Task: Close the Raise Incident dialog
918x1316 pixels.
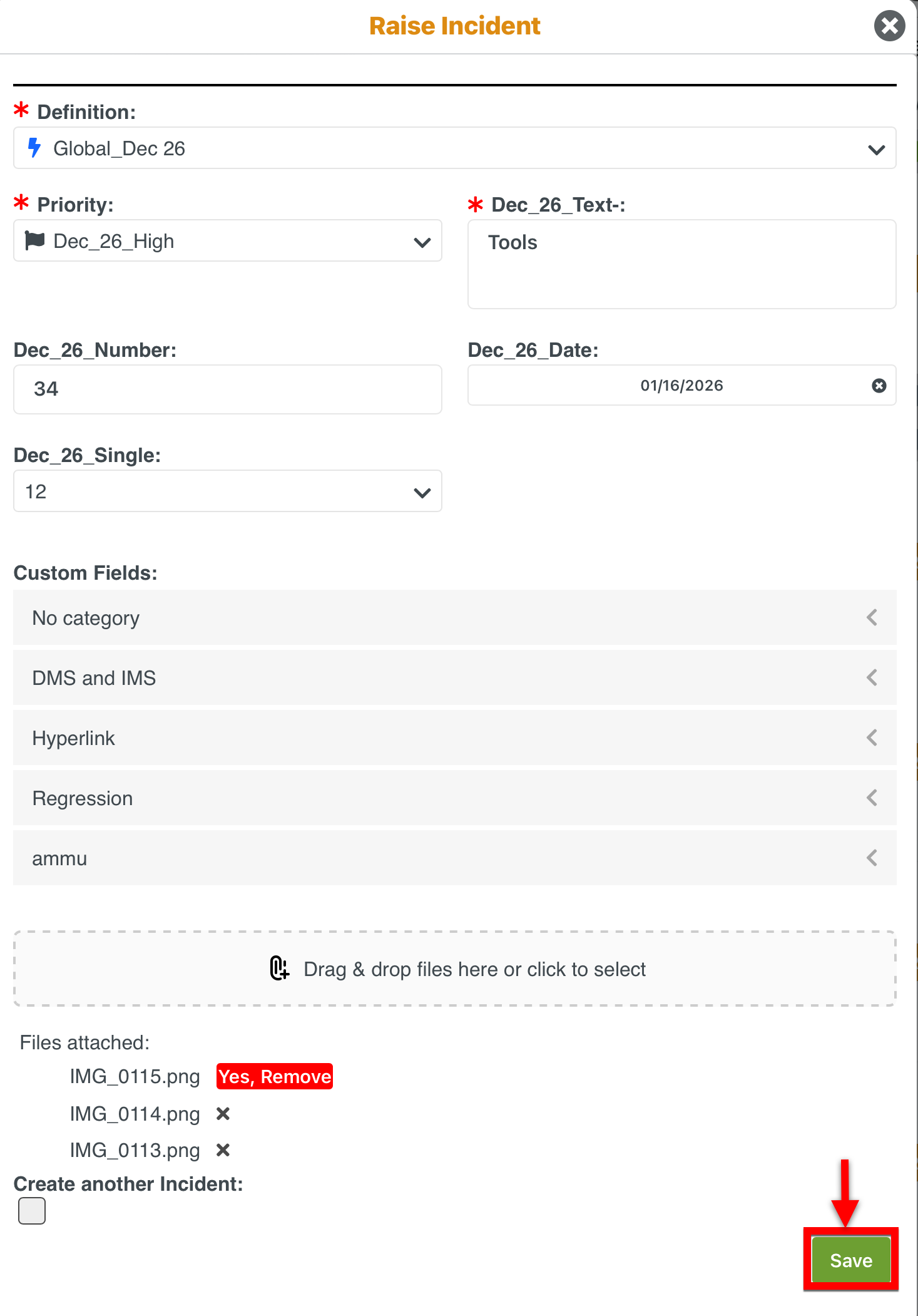Action: (x=889, y=26)
